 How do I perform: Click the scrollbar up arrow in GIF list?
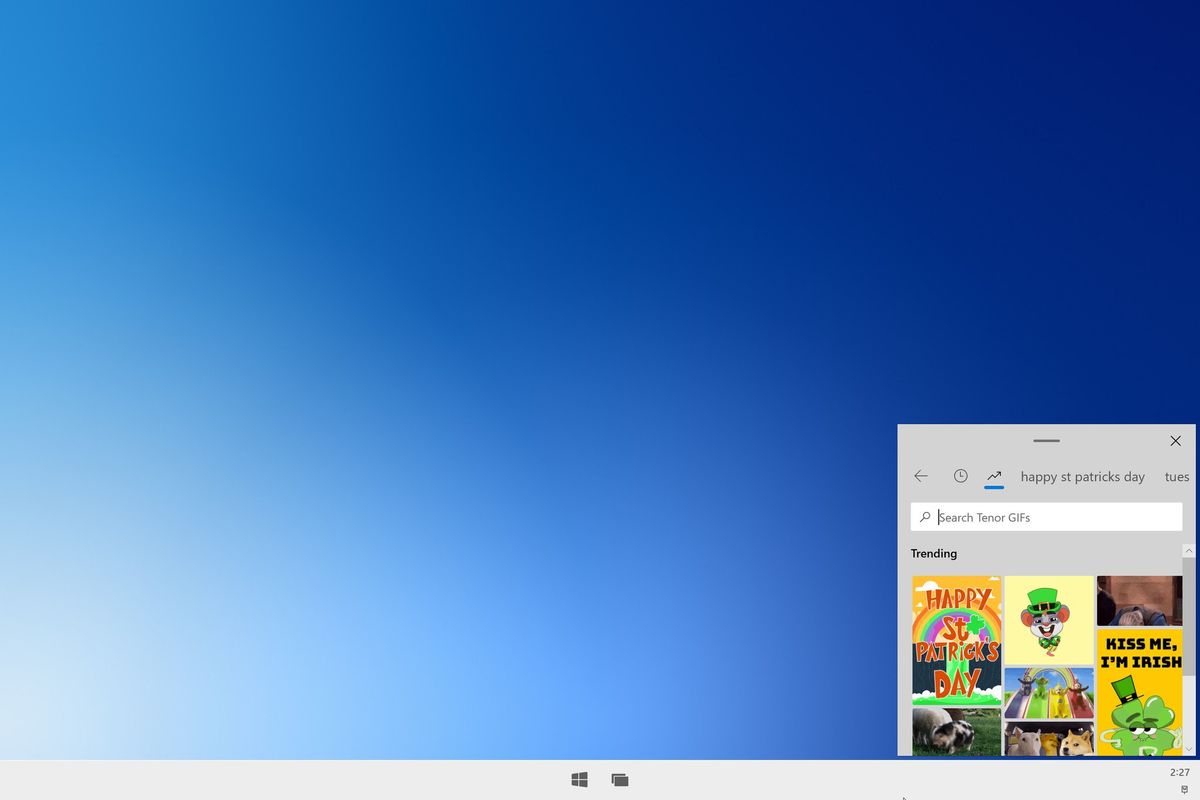1188,551
